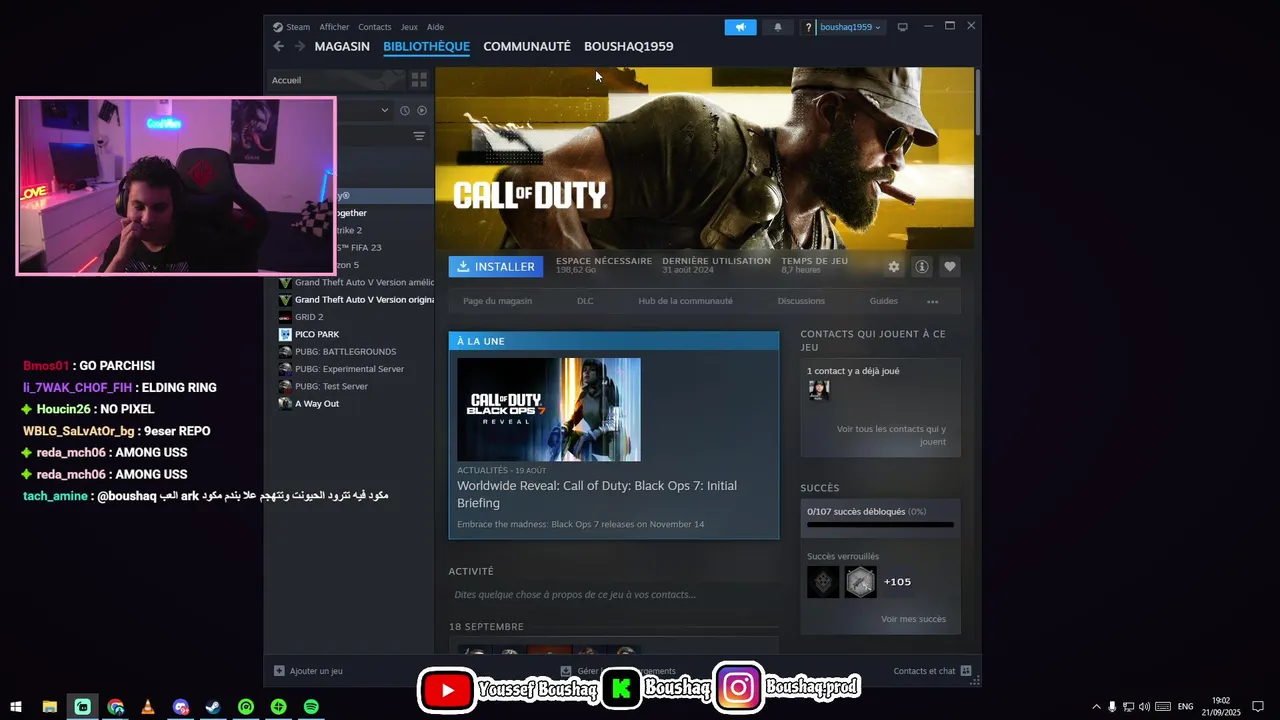Click the Windows Start button
This screenshot has width=1280, height=720.
[x=16, y=707]
